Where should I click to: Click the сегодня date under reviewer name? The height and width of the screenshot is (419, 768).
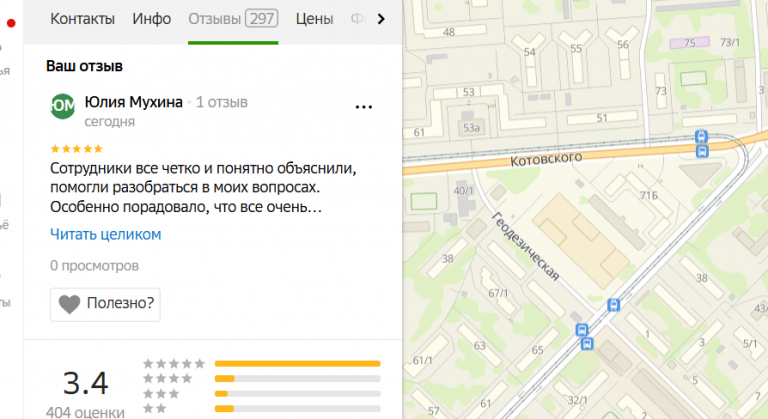pos(109,122)
